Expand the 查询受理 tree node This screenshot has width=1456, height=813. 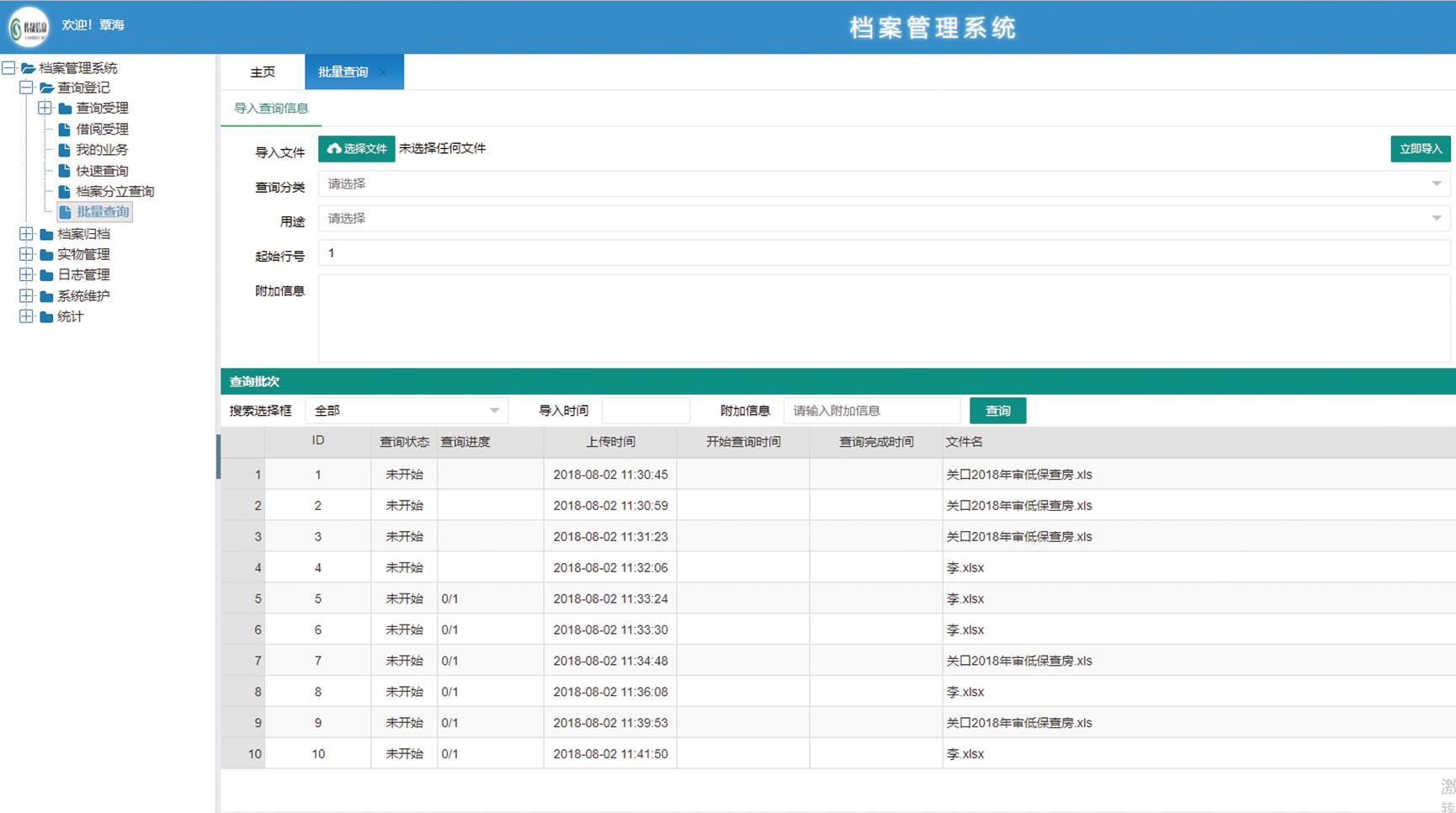click(45, 108)
